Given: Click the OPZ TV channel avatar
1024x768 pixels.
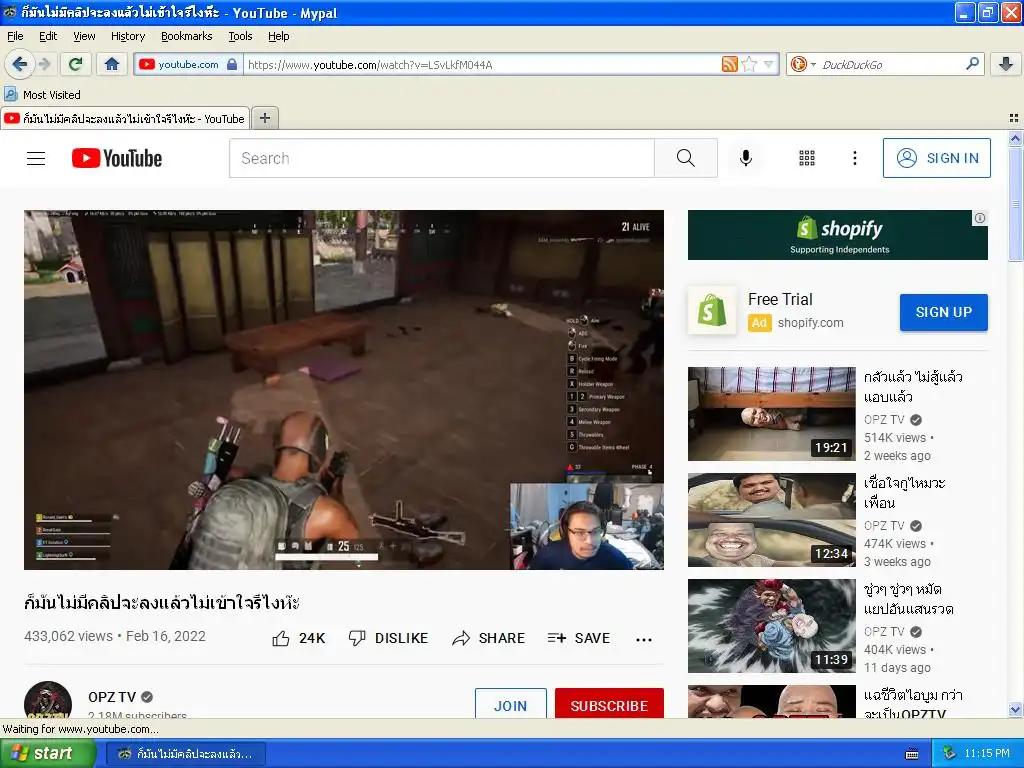Looking at the screenshot, I should 48,701.
